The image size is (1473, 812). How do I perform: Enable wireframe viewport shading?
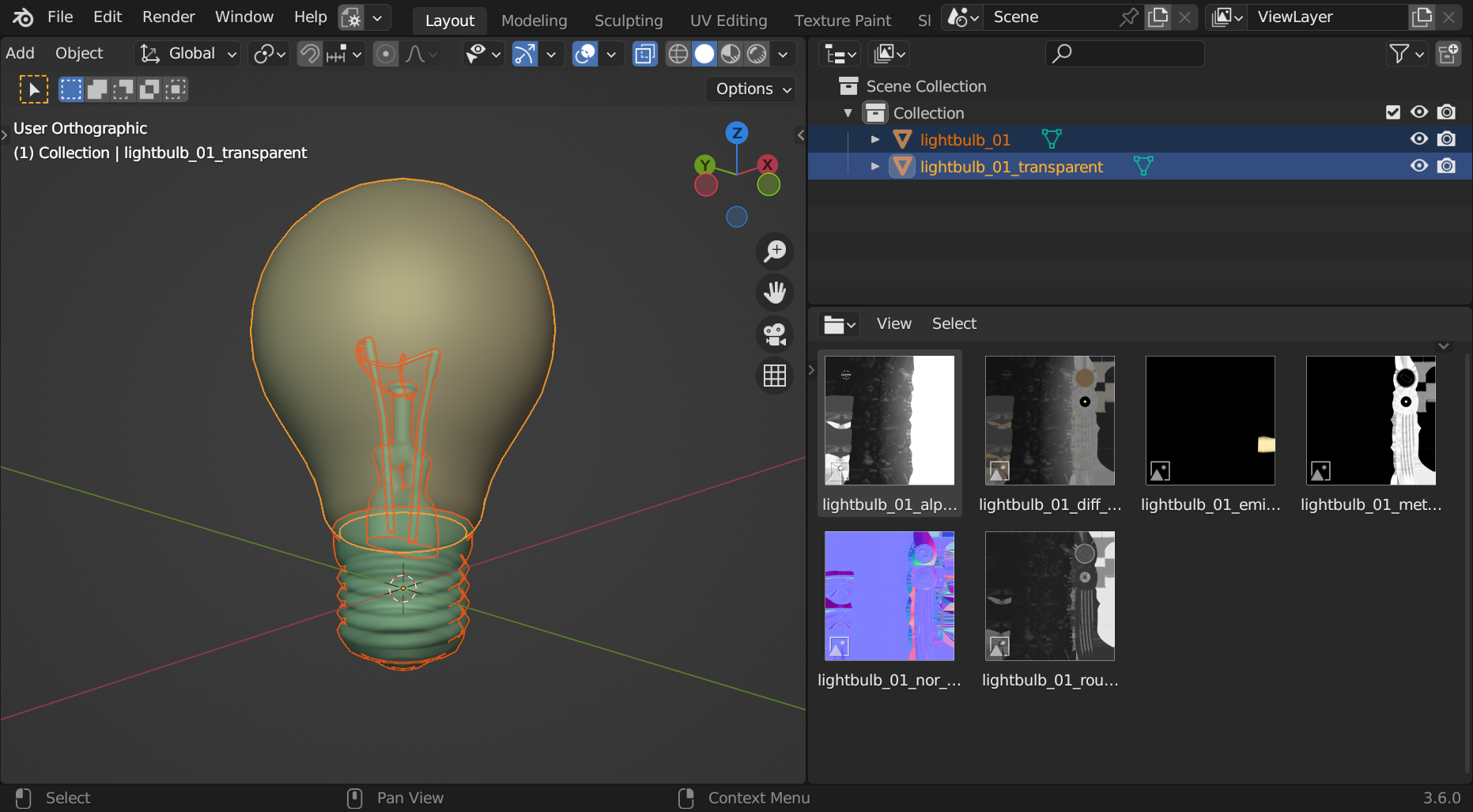(678, 54)
